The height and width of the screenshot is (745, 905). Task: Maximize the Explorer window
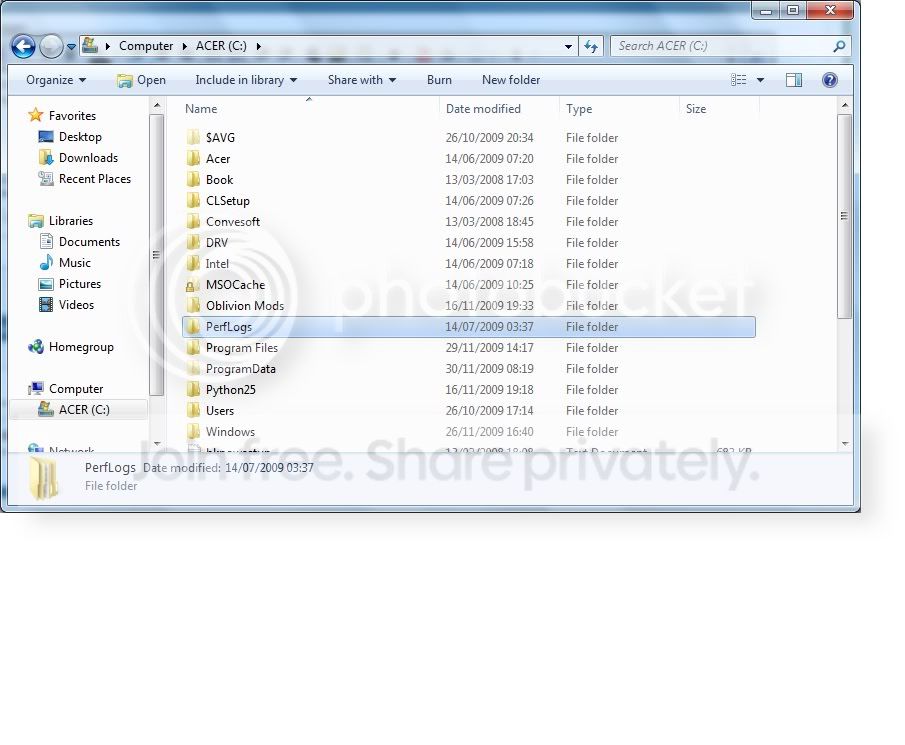click(794, 10)
